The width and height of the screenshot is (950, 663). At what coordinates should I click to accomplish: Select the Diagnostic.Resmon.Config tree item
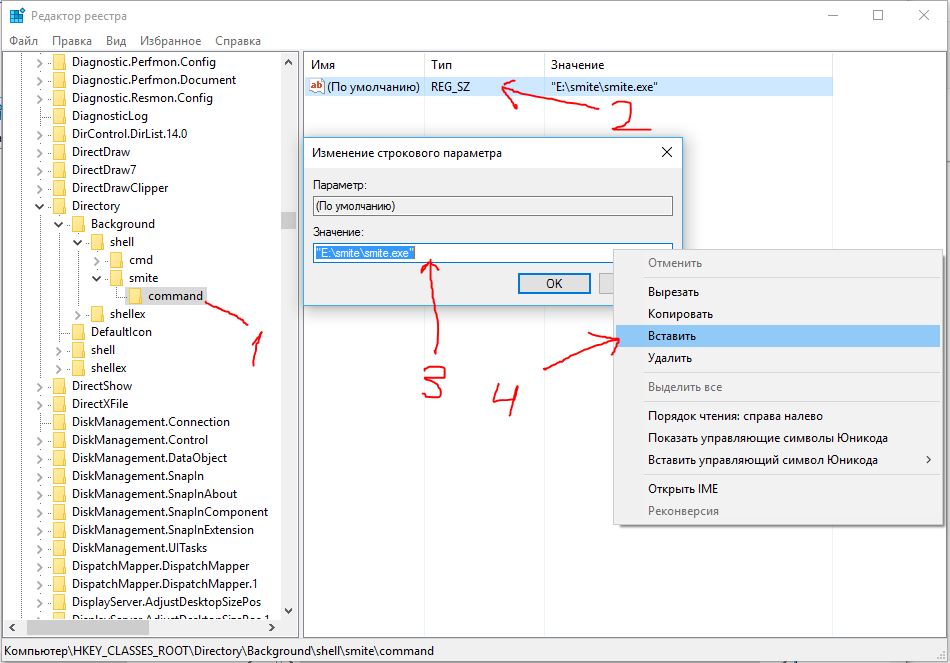142,98
